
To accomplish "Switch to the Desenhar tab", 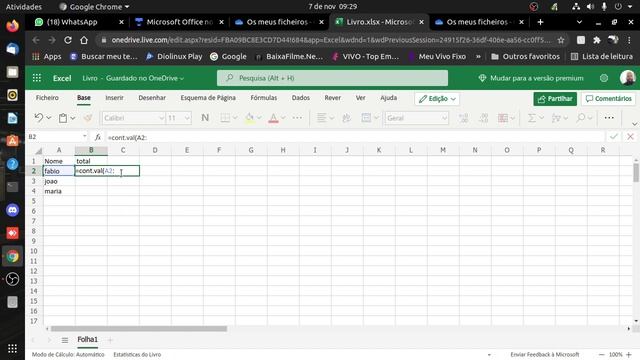I will [x=152, y=98].
